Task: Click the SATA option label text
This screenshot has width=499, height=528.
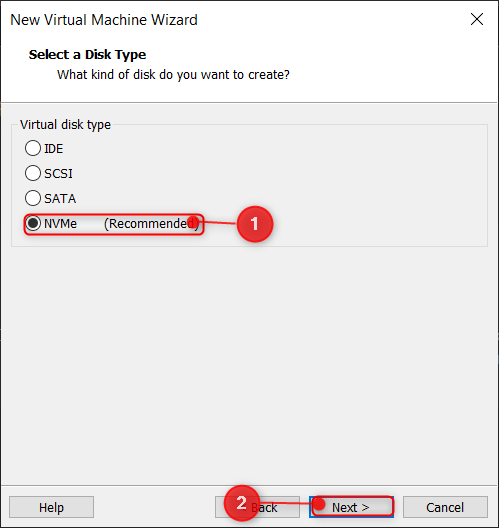Action: click(60, 198)
